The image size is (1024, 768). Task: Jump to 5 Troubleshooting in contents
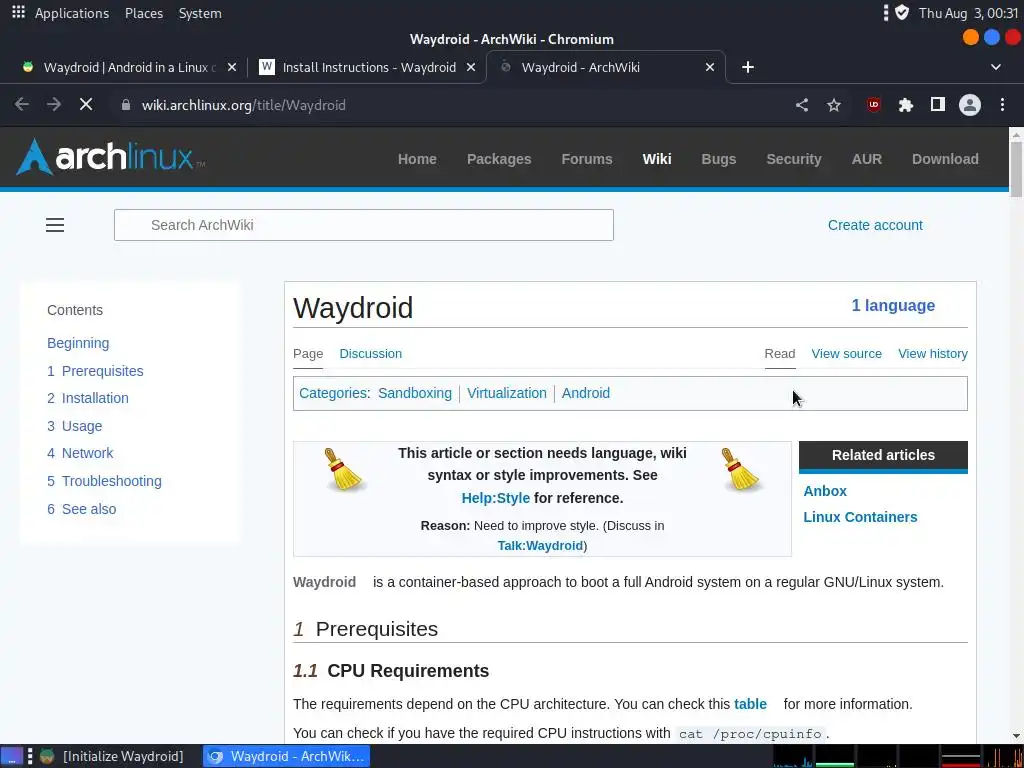click(104, 481)
